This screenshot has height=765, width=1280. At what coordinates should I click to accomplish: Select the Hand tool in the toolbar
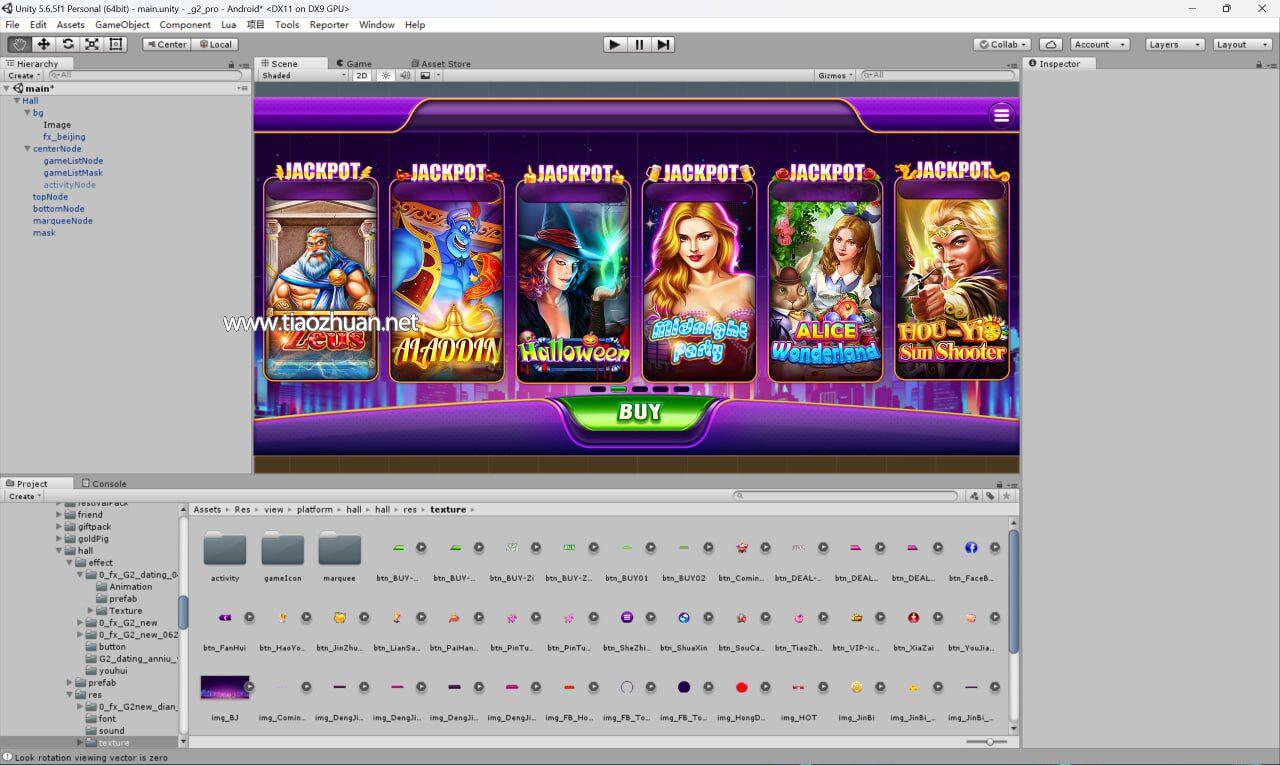[20, 44]
